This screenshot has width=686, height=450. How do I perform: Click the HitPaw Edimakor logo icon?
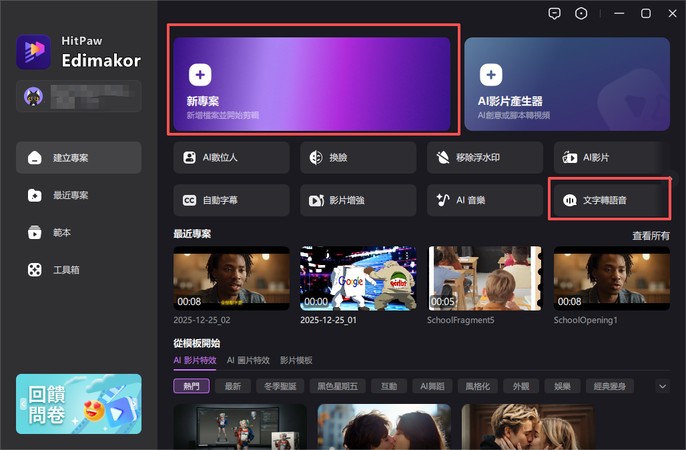pyautogui.click(x=34, y=52)
